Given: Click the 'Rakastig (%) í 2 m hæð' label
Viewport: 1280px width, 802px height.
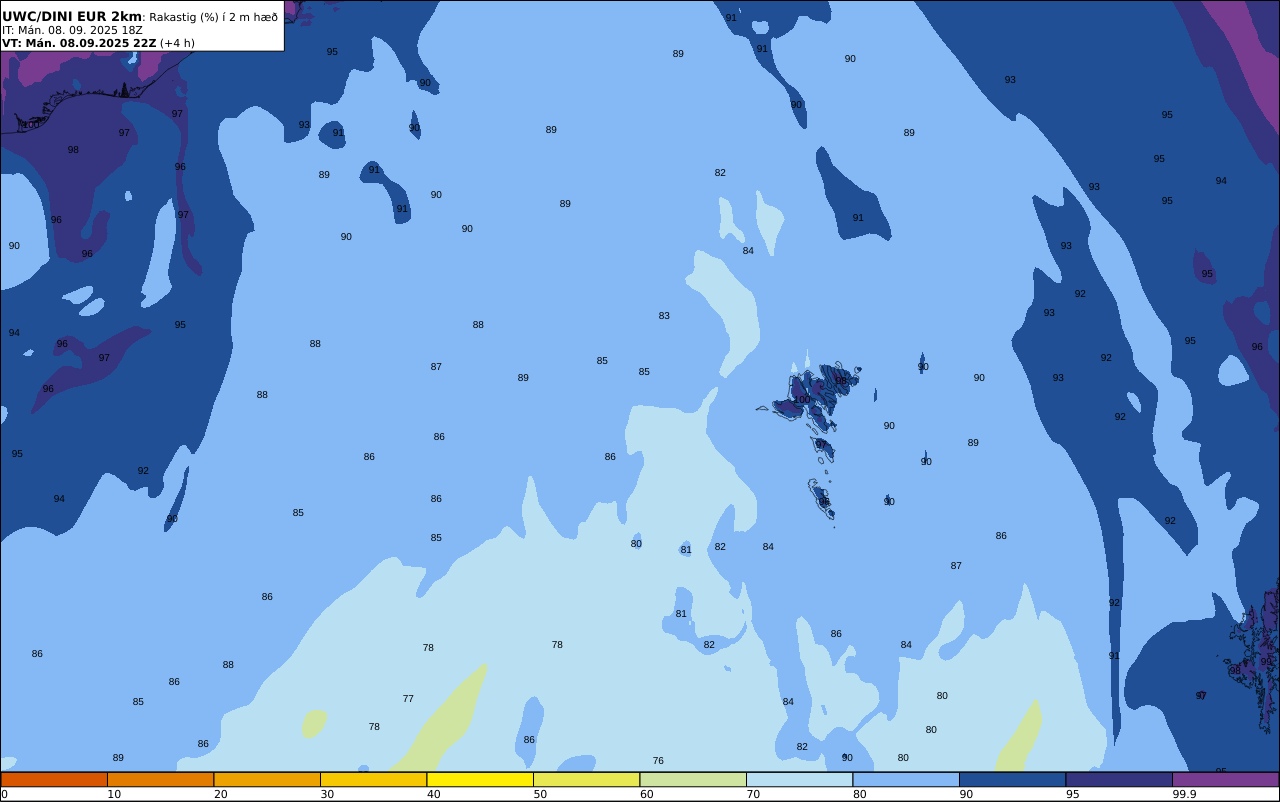Looking at the screenshot, I should pyautogui.click(x=214, y=17).
